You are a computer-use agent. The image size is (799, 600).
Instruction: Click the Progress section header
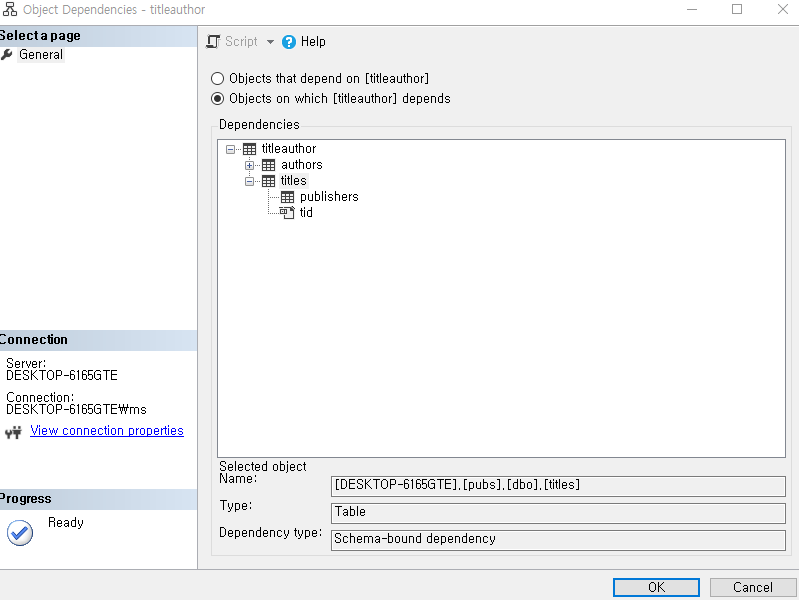[x=98, y=499]
